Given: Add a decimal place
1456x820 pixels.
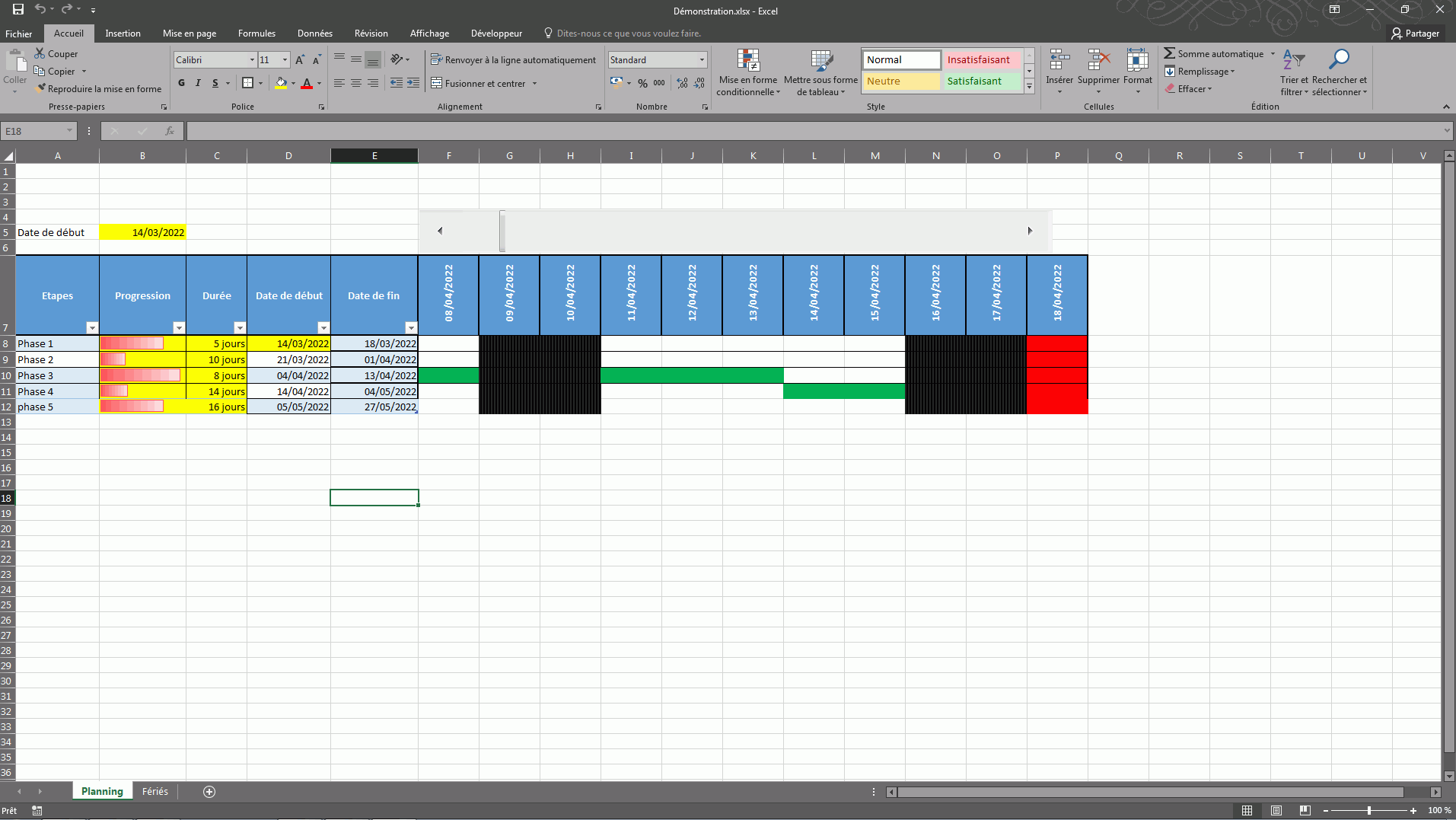Looking at the screenshot, I should [x=682, y=83].
